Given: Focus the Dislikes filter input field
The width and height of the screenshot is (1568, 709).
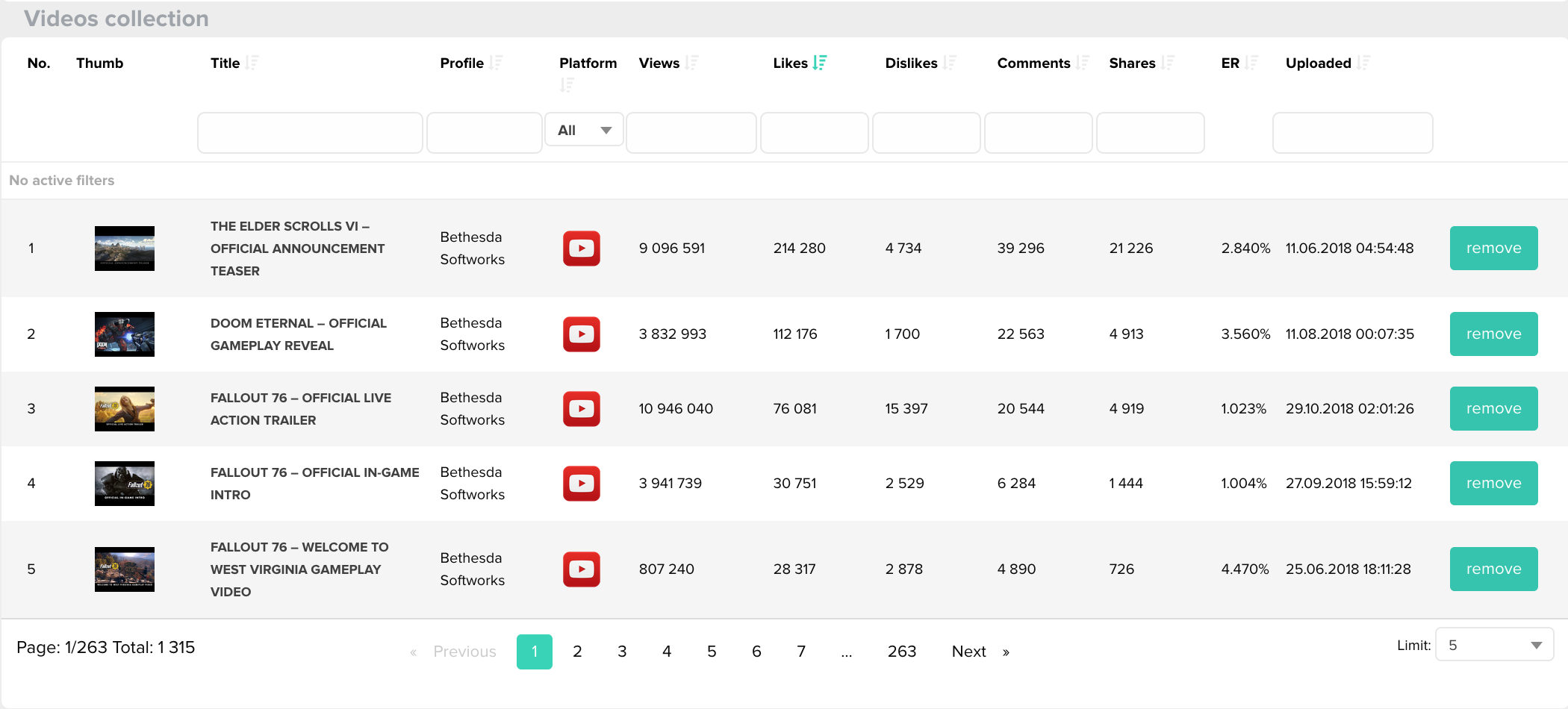Looking at the screenshot, I should pos(927,133).
